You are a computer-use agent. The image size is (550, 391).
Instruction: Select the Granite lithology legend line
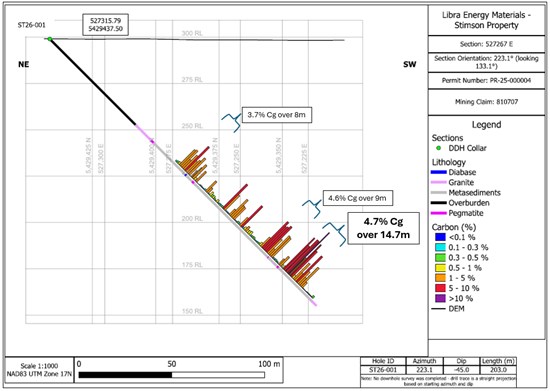click(x=439, y=182)
